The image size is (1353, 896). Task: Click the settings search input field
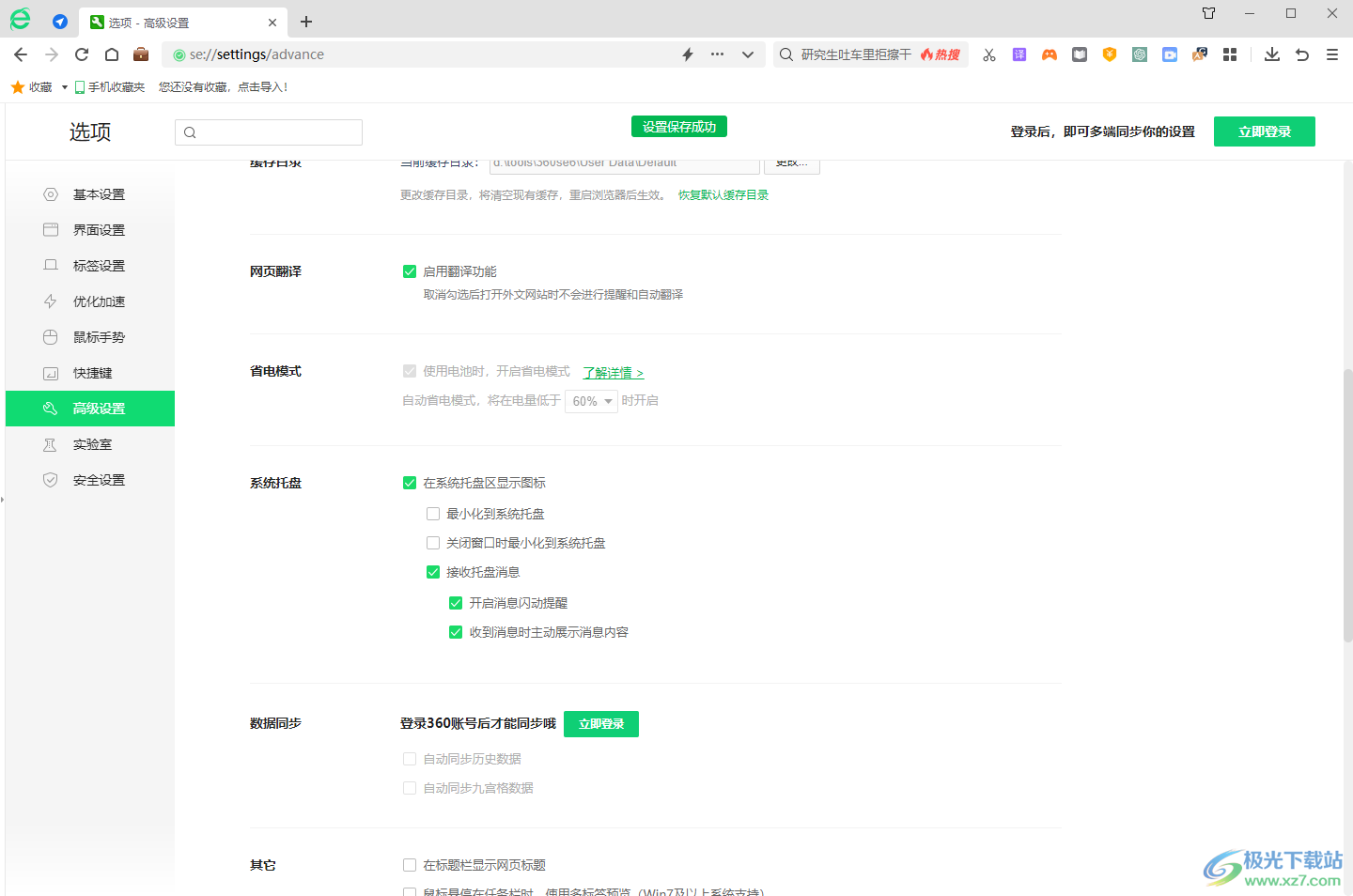pos(269,132)
